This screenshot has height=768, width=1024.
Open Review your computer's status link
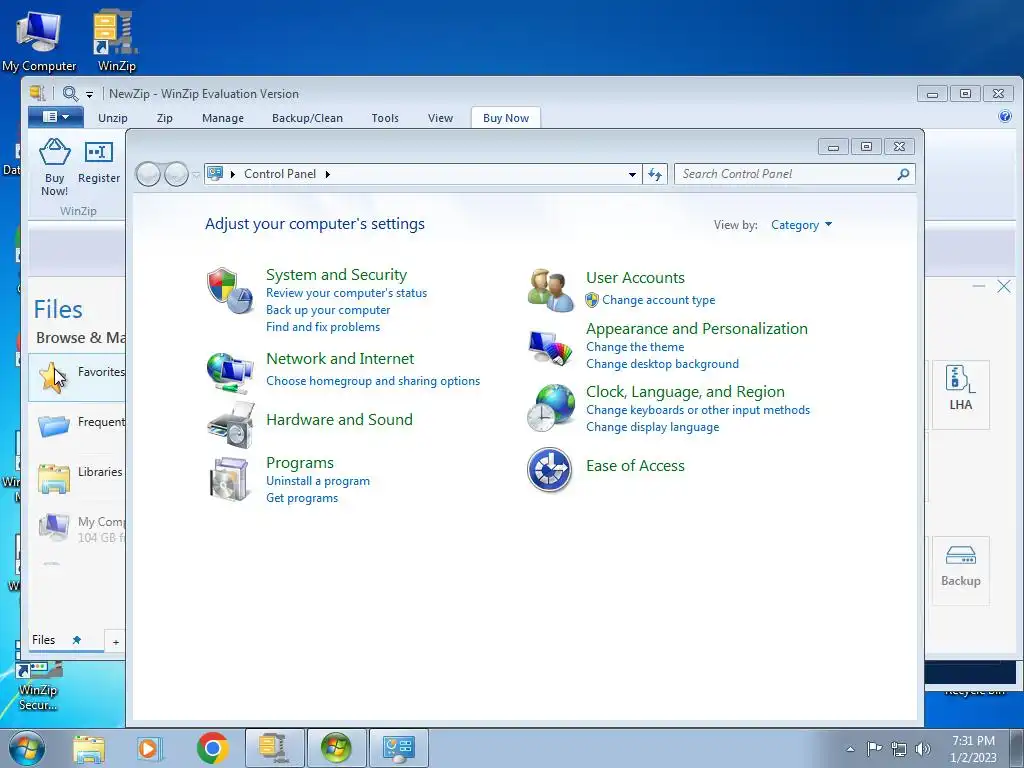[x=346, y=293]
